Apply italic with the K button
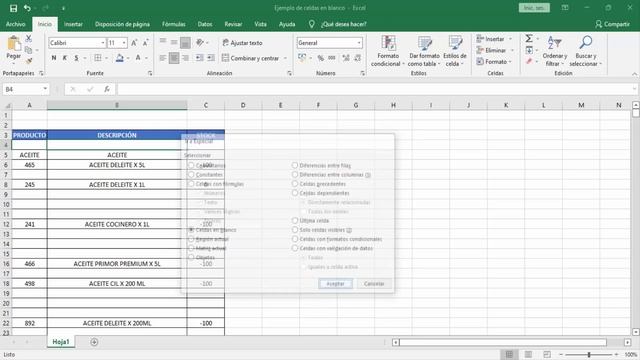The image size is (640, 360). point(65,58)
